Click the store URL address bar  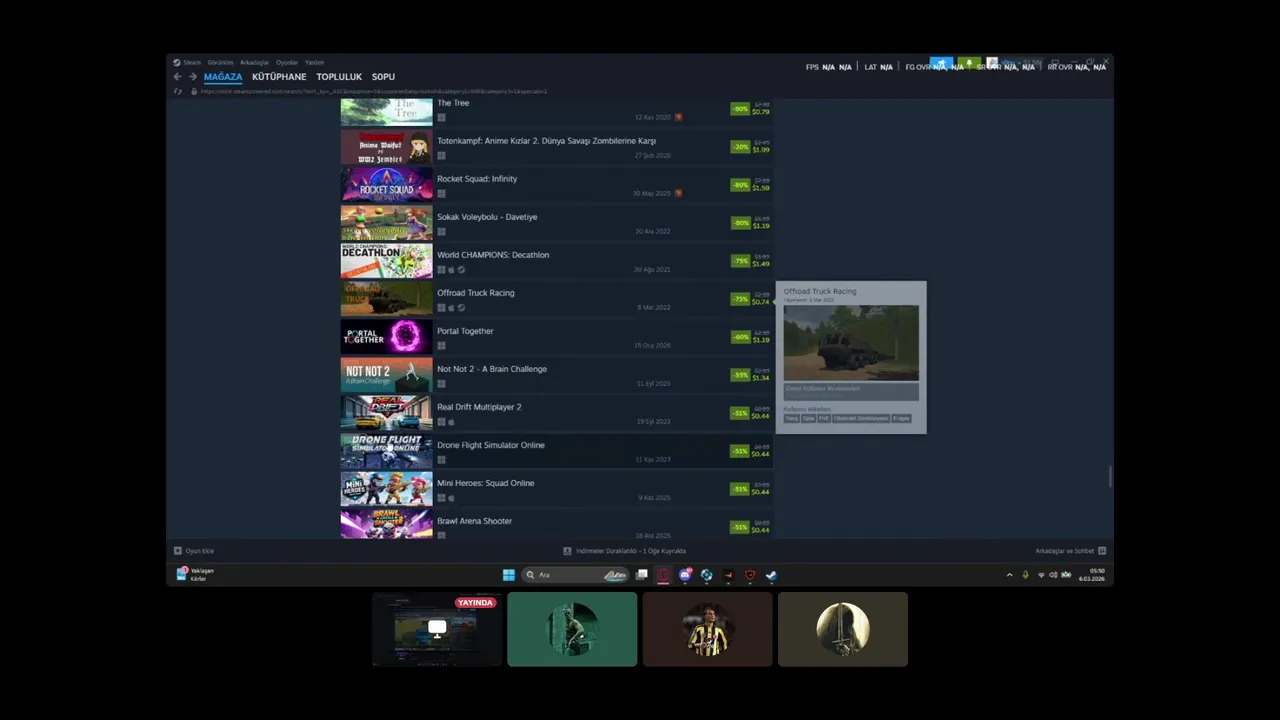coord(374,91)
